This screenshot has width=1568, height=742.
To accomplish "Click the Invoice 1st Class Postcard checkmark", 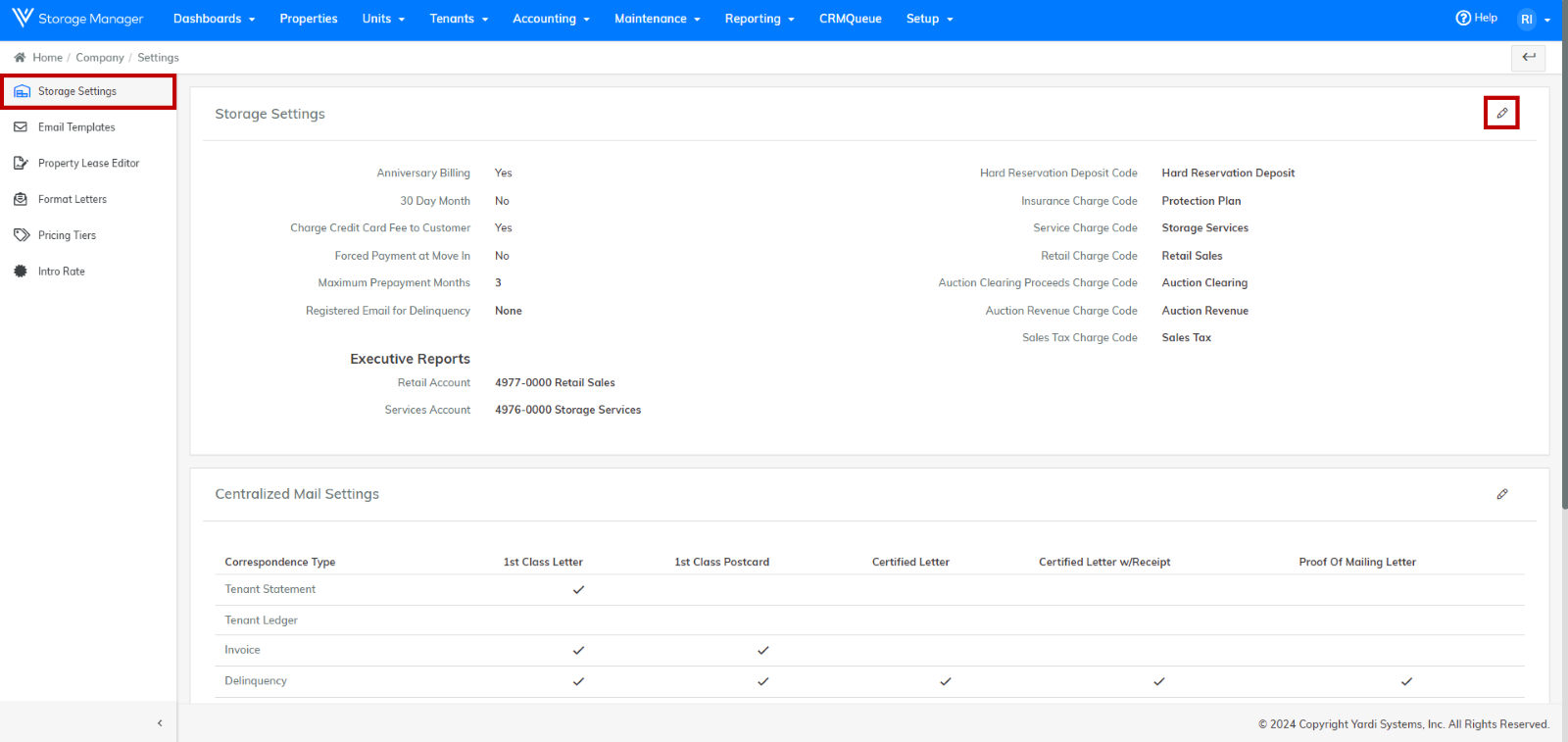I will point(762,651).
